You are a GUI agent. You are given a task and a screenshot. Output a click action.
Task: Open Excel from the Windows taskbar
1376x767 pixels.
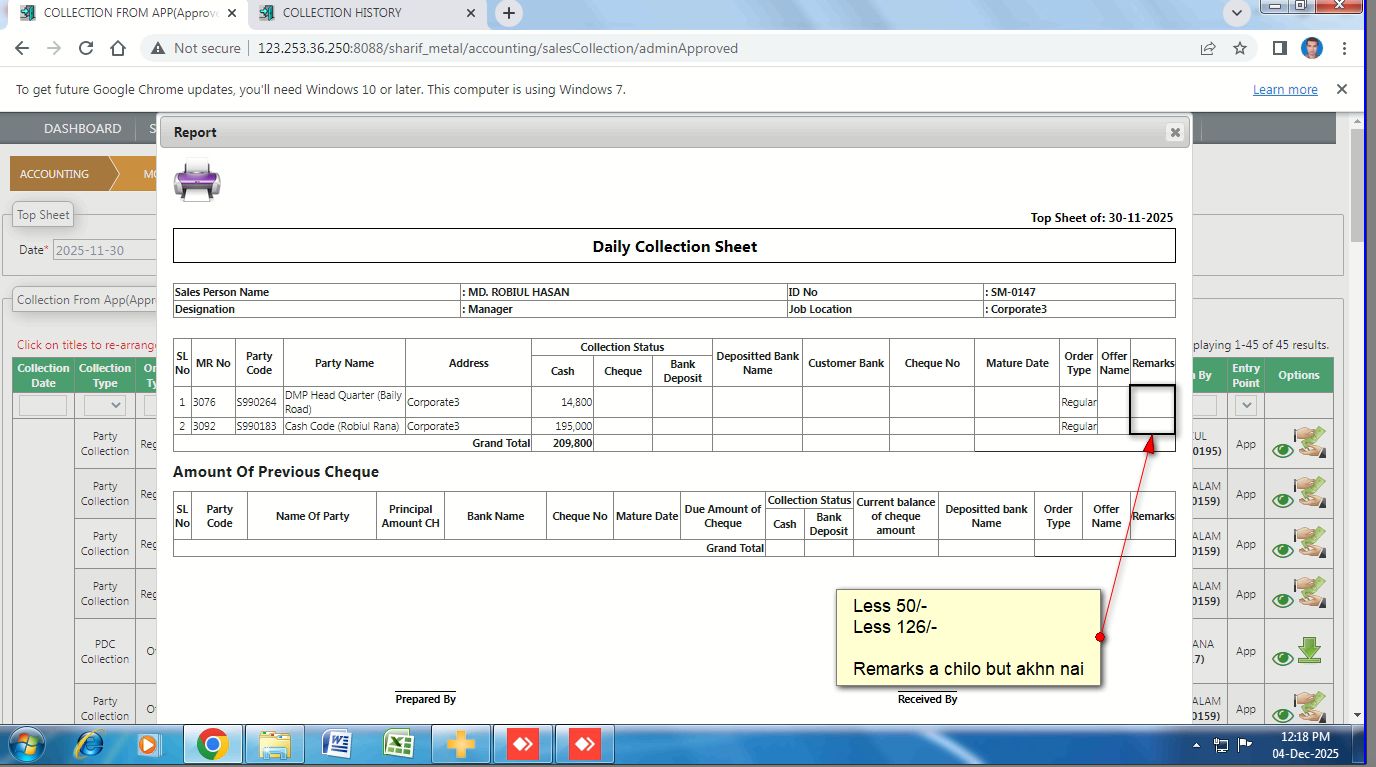pos(401,745)
